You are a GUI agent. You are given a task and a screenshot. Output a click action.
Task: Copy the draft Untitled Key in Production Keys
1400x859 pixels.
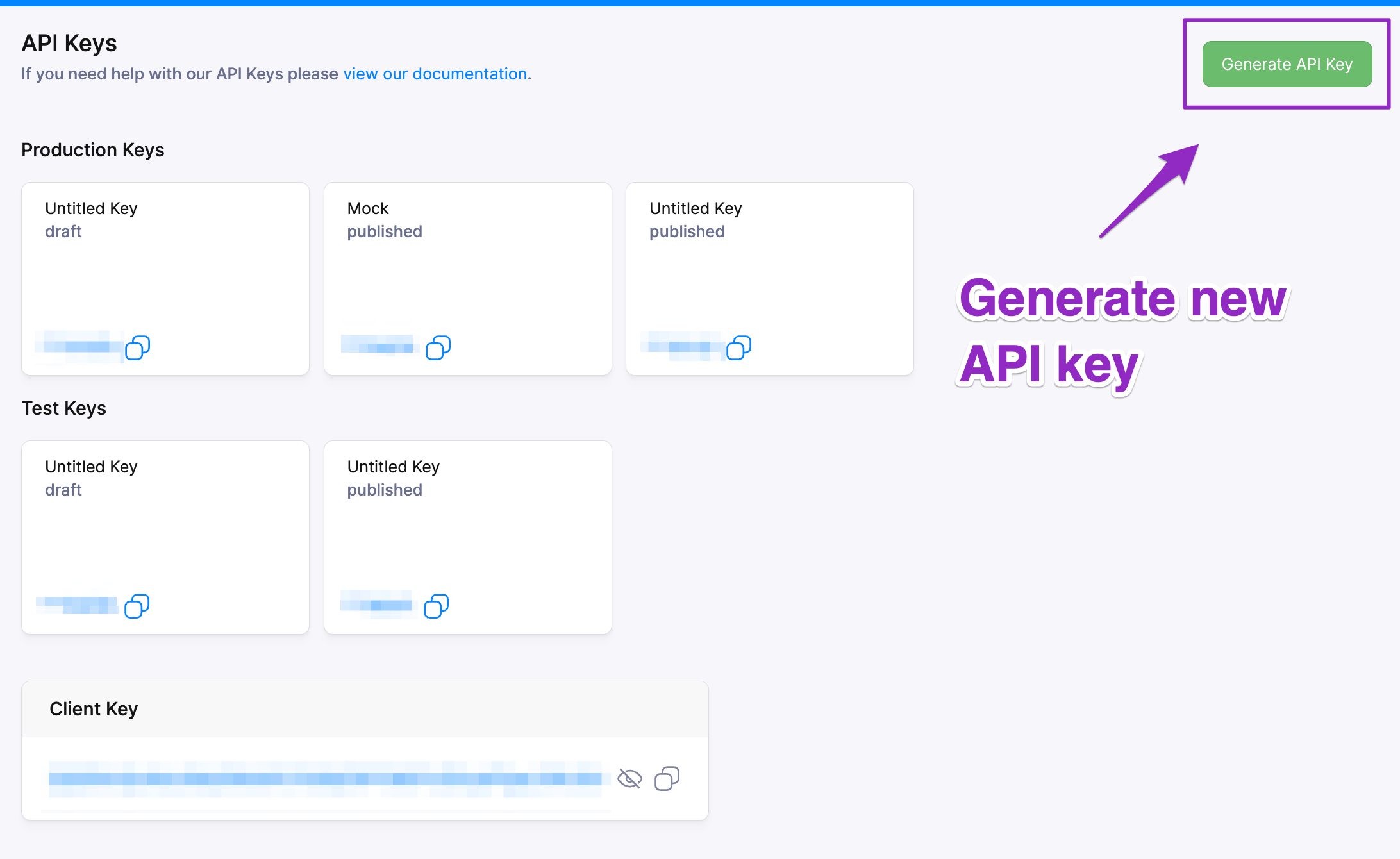(x=137, y=347)
